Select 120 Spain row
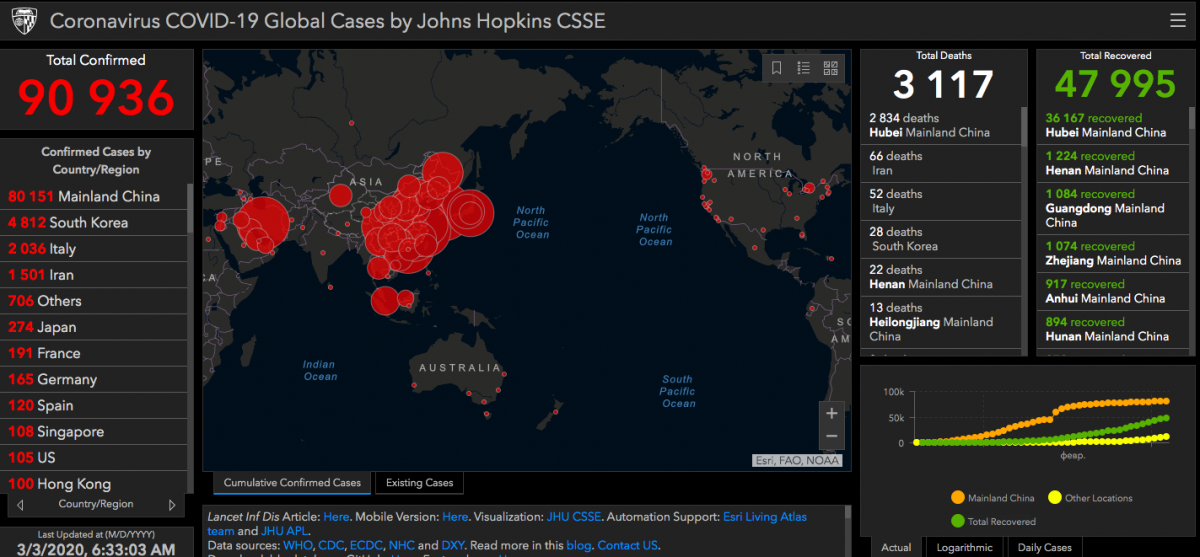1200x557 pixels. (95, 405)
